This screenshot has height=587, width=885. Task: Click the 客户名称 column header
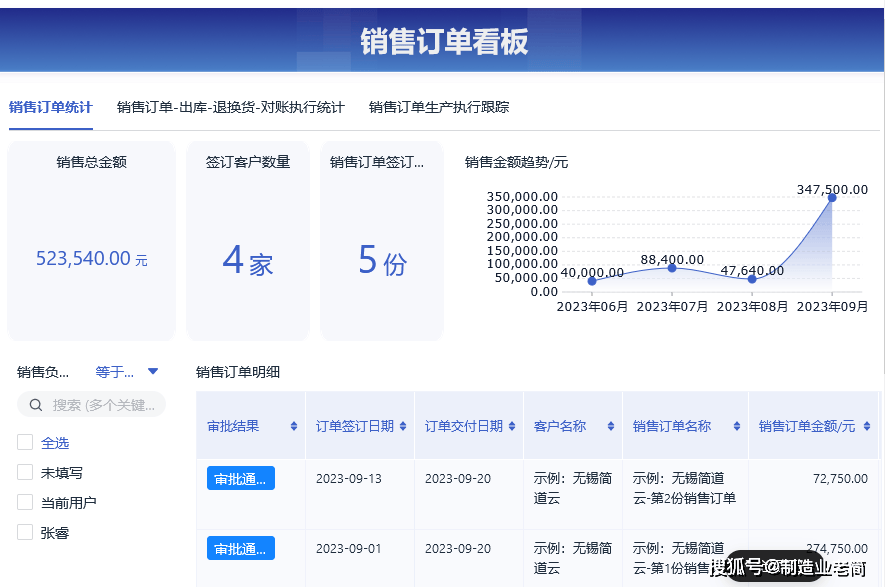(x=573, y=426)
